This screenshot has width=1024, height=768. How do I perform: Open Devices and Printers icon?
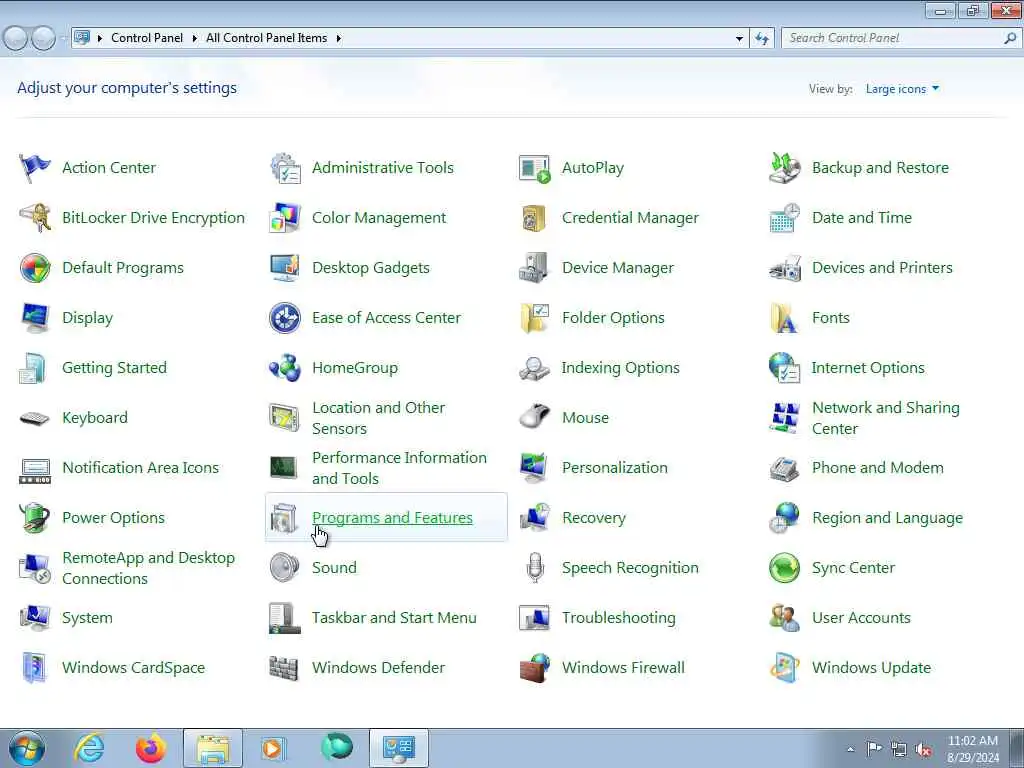tap(784, 268)
